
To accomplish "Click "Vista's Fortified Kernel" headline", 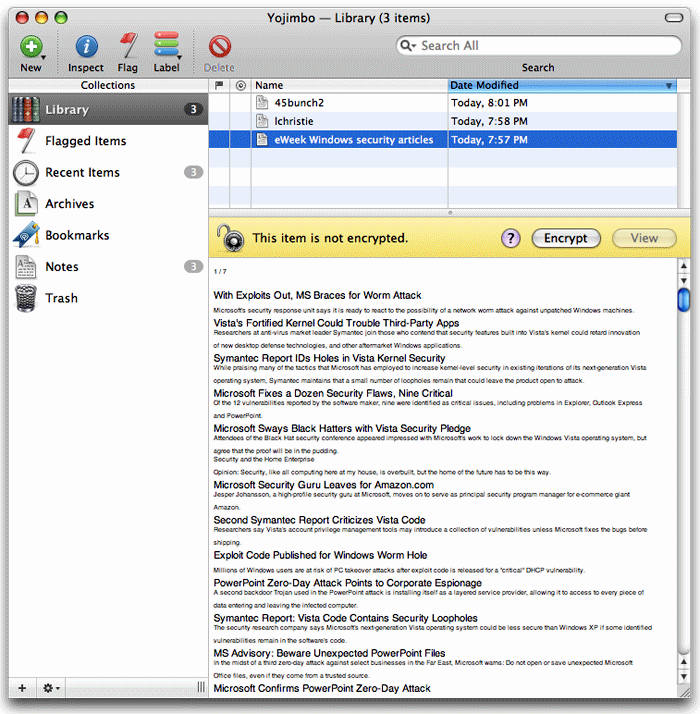I will [x=336, y=323].
